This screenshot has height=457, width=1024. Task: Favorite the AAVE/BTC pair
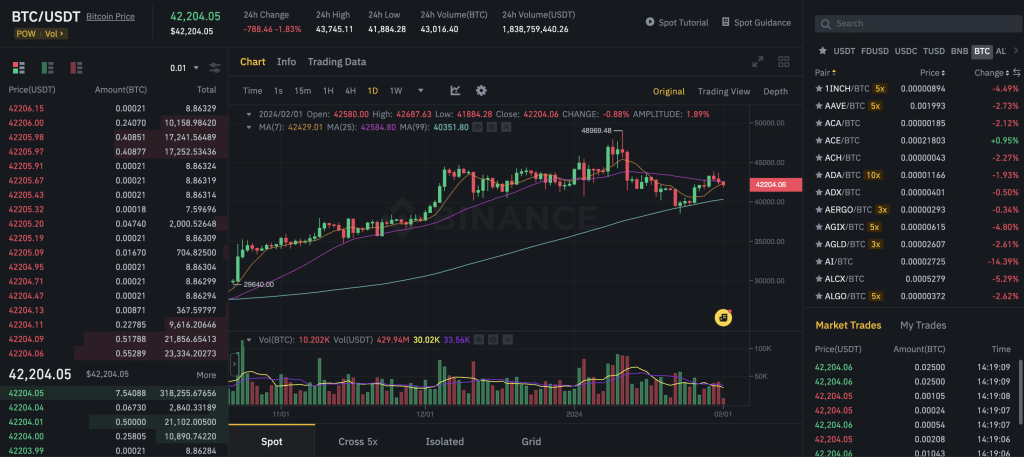[819, 106]
